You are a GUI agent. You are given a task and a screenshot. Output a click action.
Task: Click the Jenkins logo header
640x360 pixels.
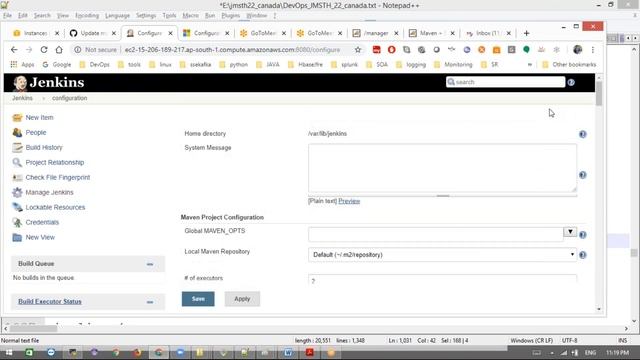coord(49,82)
